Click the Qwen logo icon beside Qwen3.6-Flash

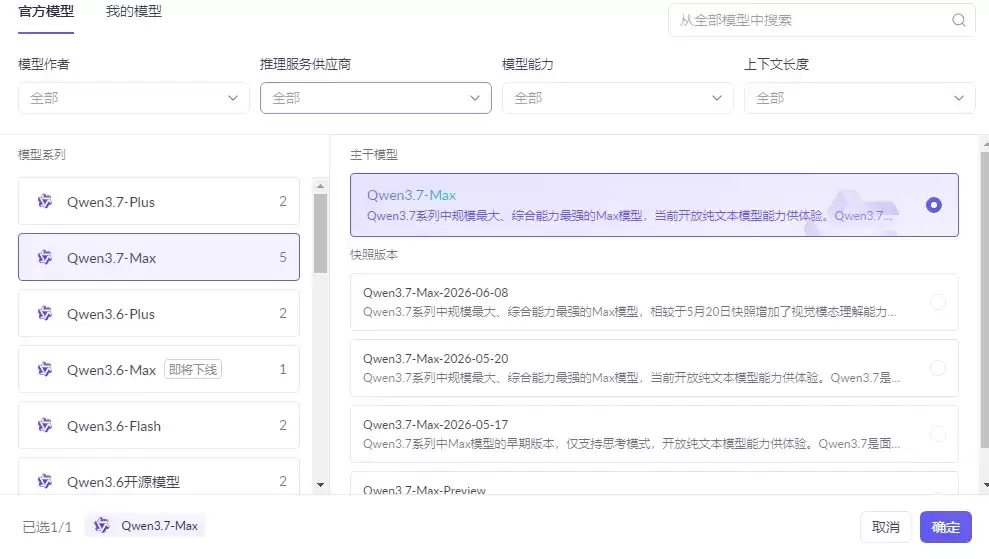[x=45, y=425]
